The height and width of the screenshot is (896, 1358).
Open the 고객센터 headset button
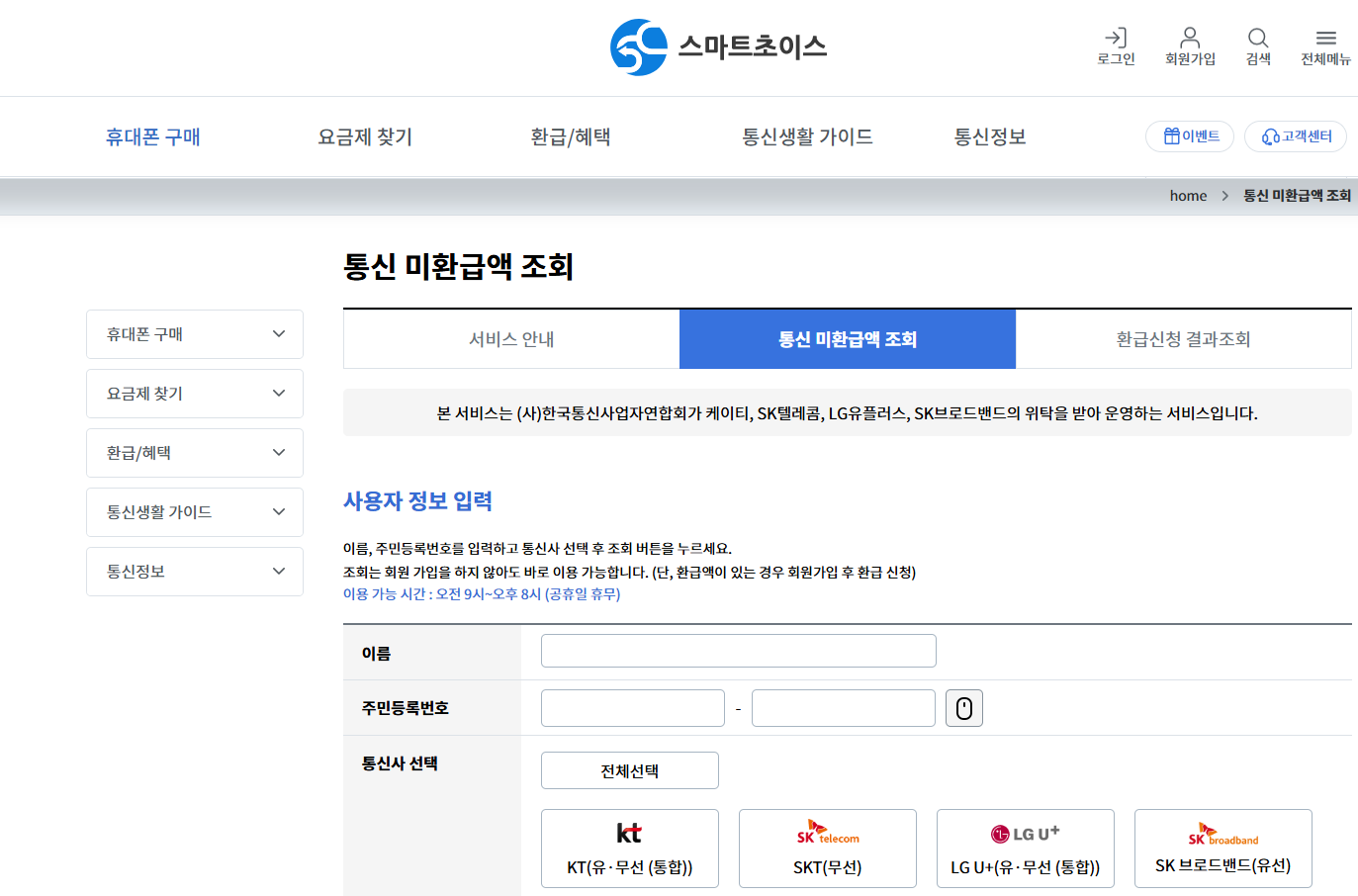point(1296,136)
